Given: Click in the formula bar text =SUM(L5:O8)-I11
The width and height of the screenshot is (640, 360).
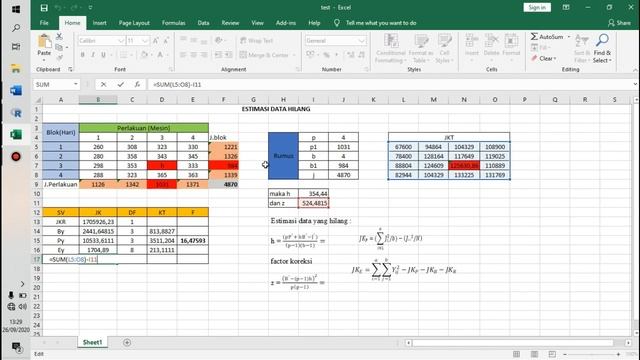Looking at the screenshot, I should click(x=177, y=84).
